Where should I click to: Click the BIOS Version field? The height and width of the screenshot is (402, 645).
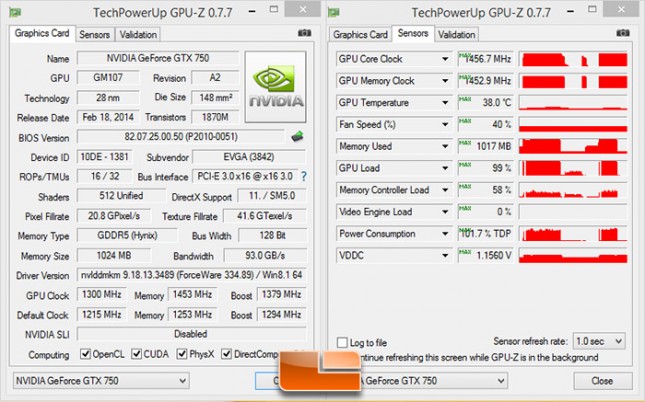[181, 136]
